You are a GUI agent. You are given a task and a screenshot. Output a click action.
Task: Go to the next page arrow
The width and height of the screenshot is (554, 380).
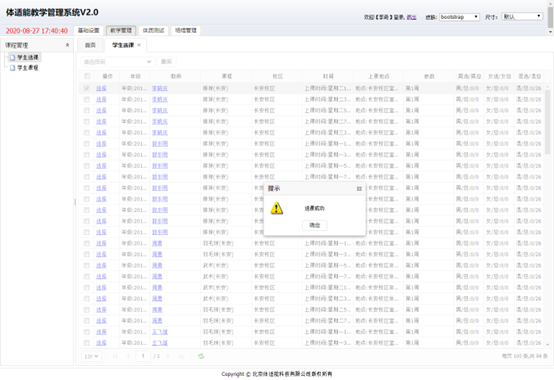[x=168, y=356]
